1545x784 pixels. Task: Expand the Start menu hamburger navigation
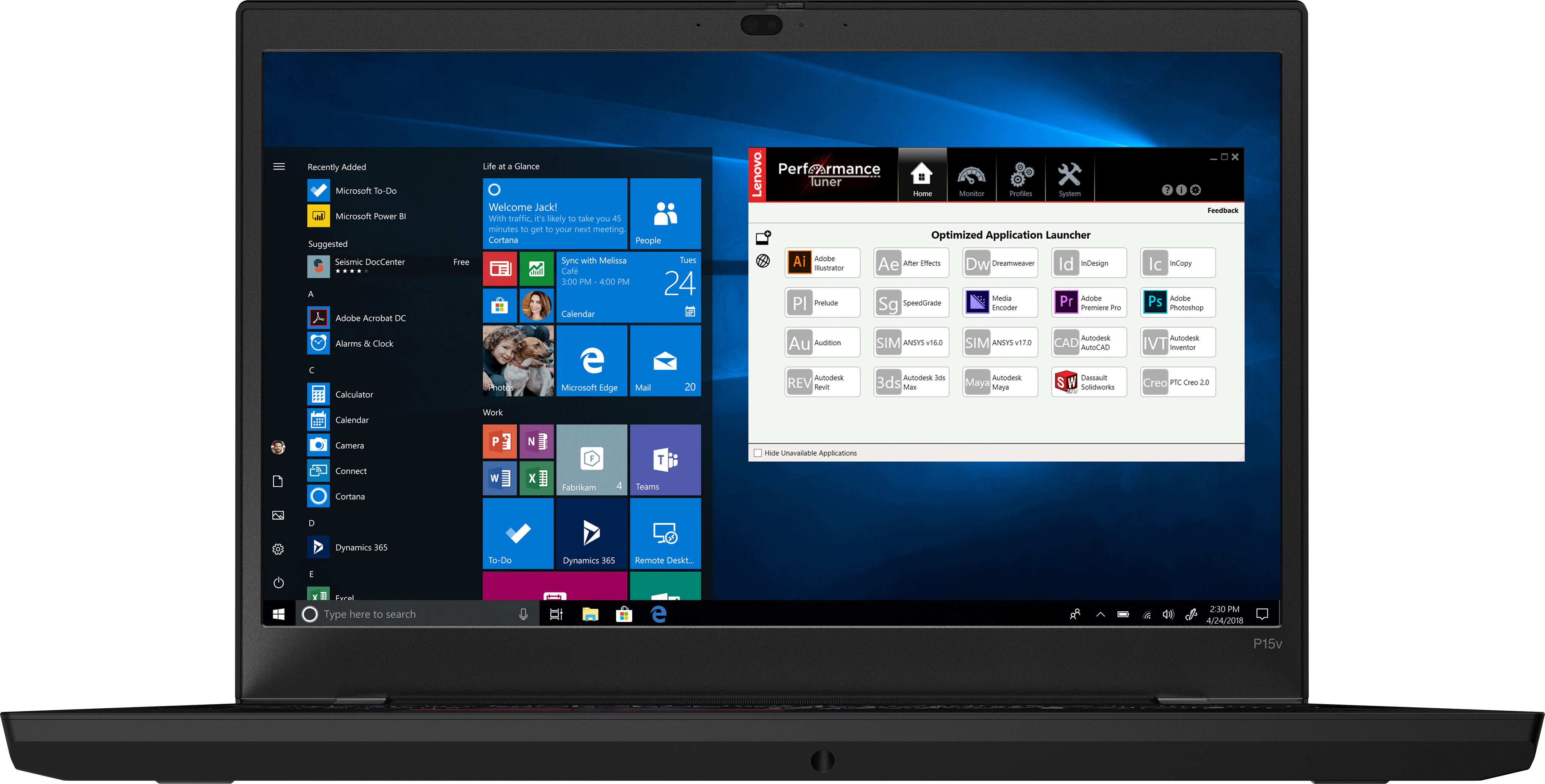point(279,167)
